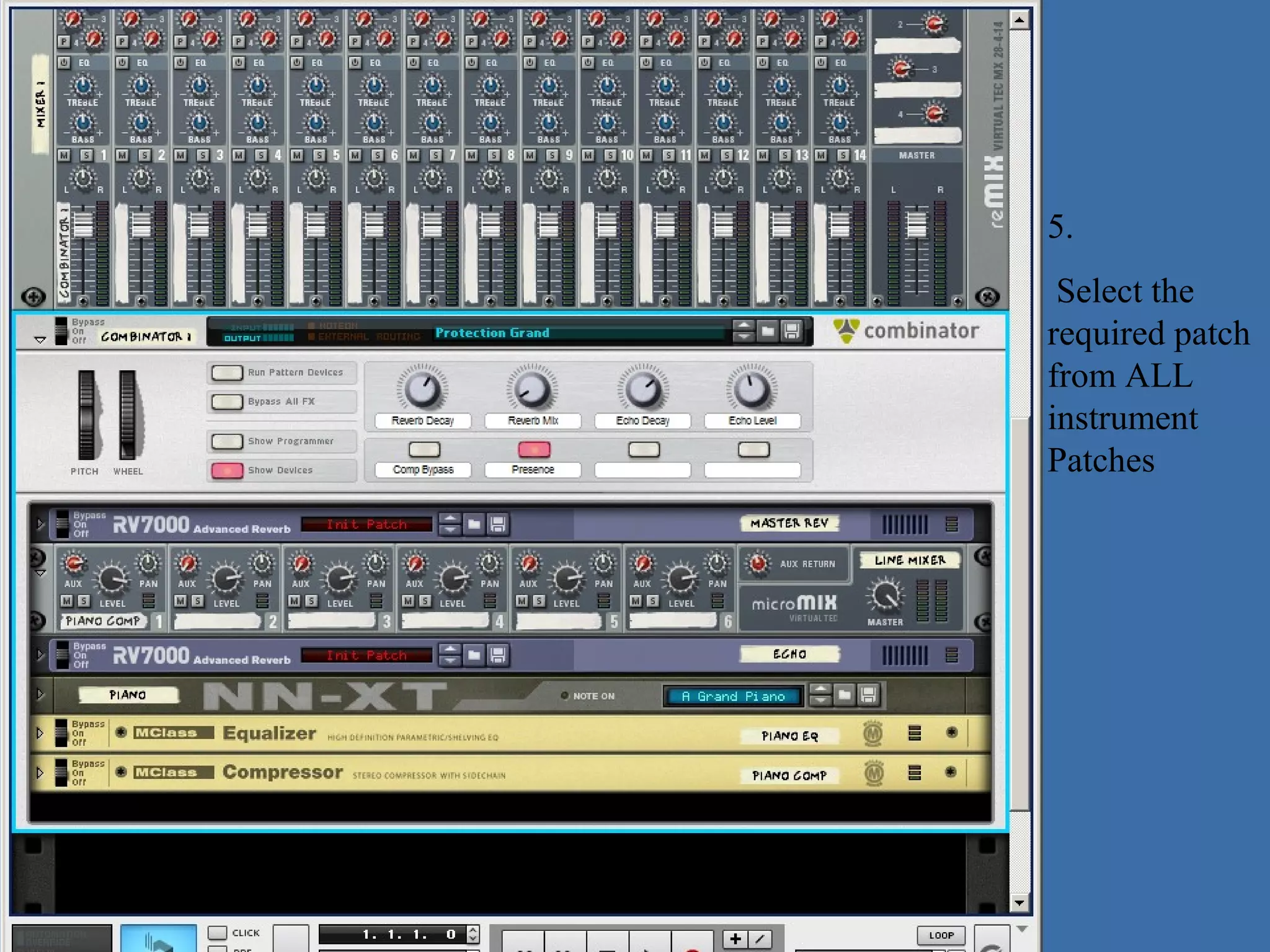The height and width of the screenshot is (952, 1270).
Task: Toggle the Comp Bypass button
Action: 425,449
